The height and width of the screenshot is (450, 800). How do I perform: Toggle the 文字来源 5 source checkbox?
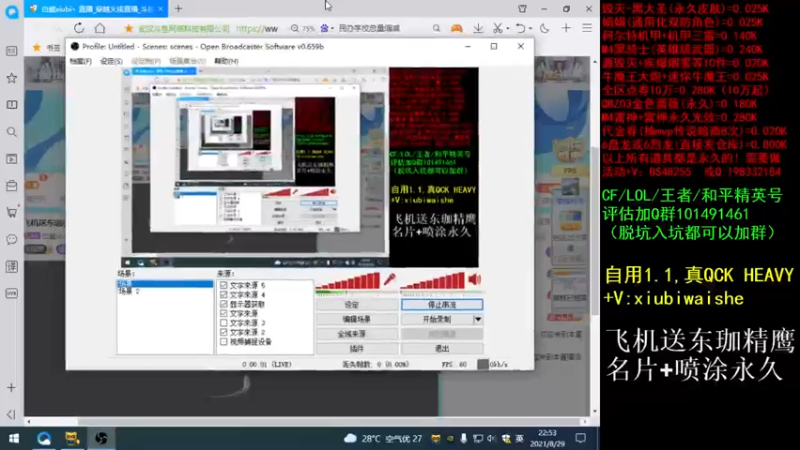pos(223,285)
